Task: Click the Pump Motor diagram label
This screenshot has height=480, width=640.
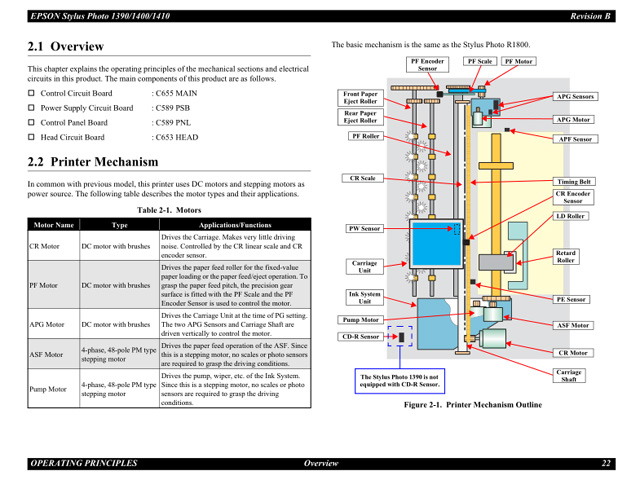Action: tap(361, 320)
